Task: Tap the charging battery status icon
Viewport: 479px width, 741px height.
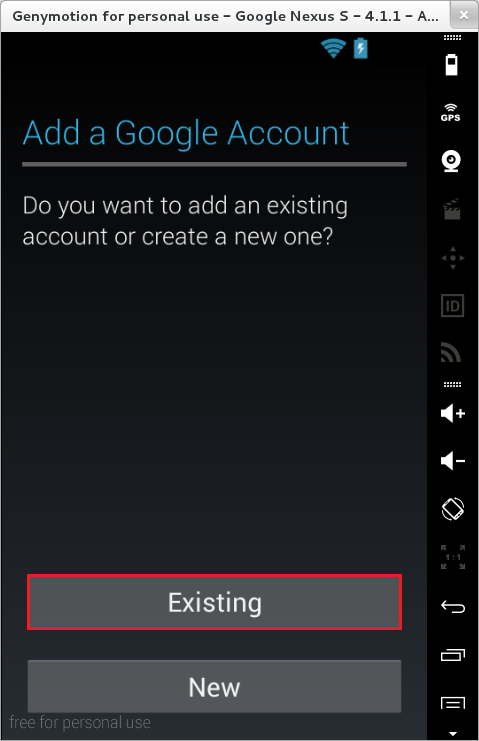Action: tap(360, 48)
